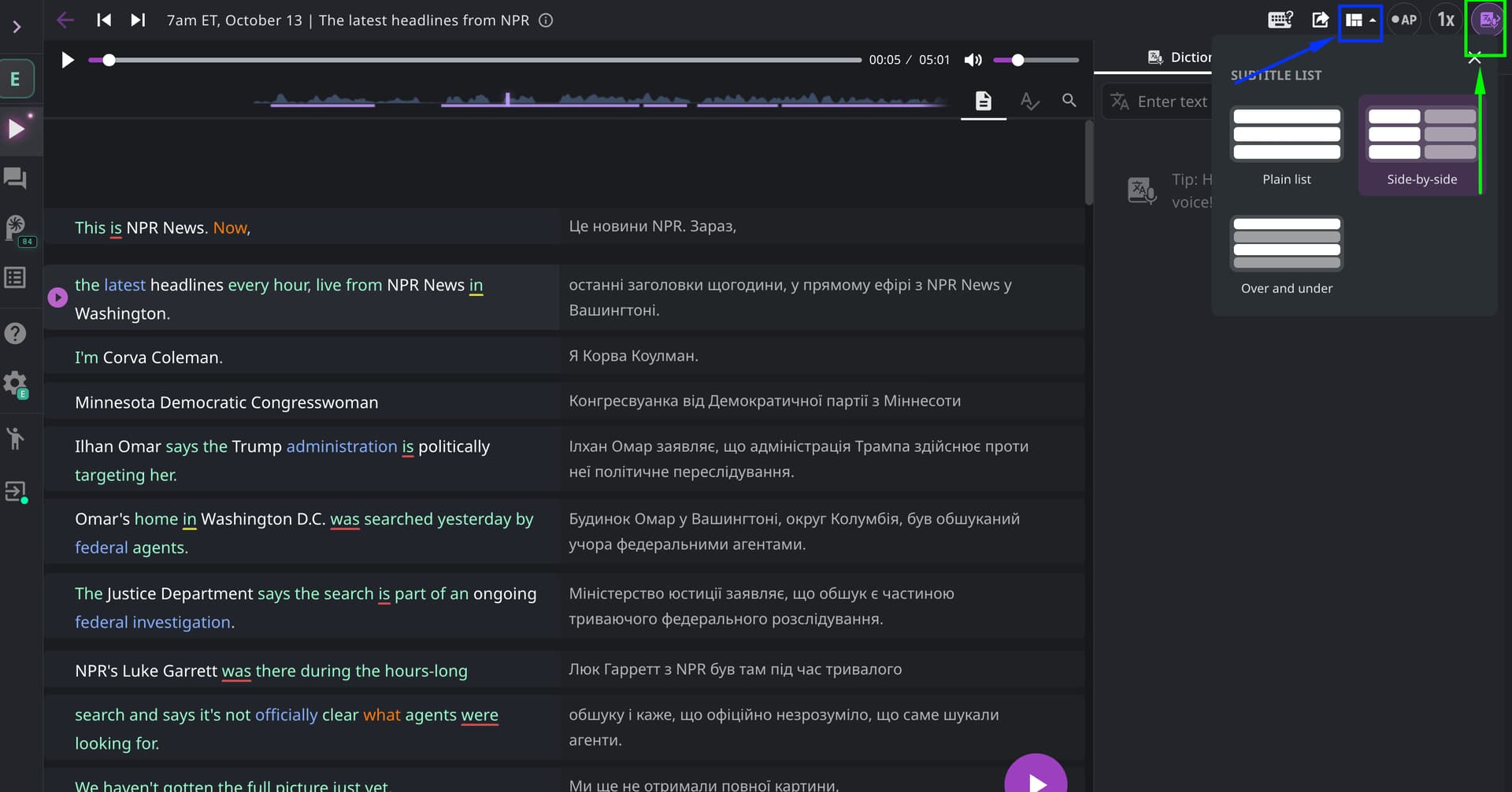Toggle the subtitle layout dropdown

point(1360,20)
